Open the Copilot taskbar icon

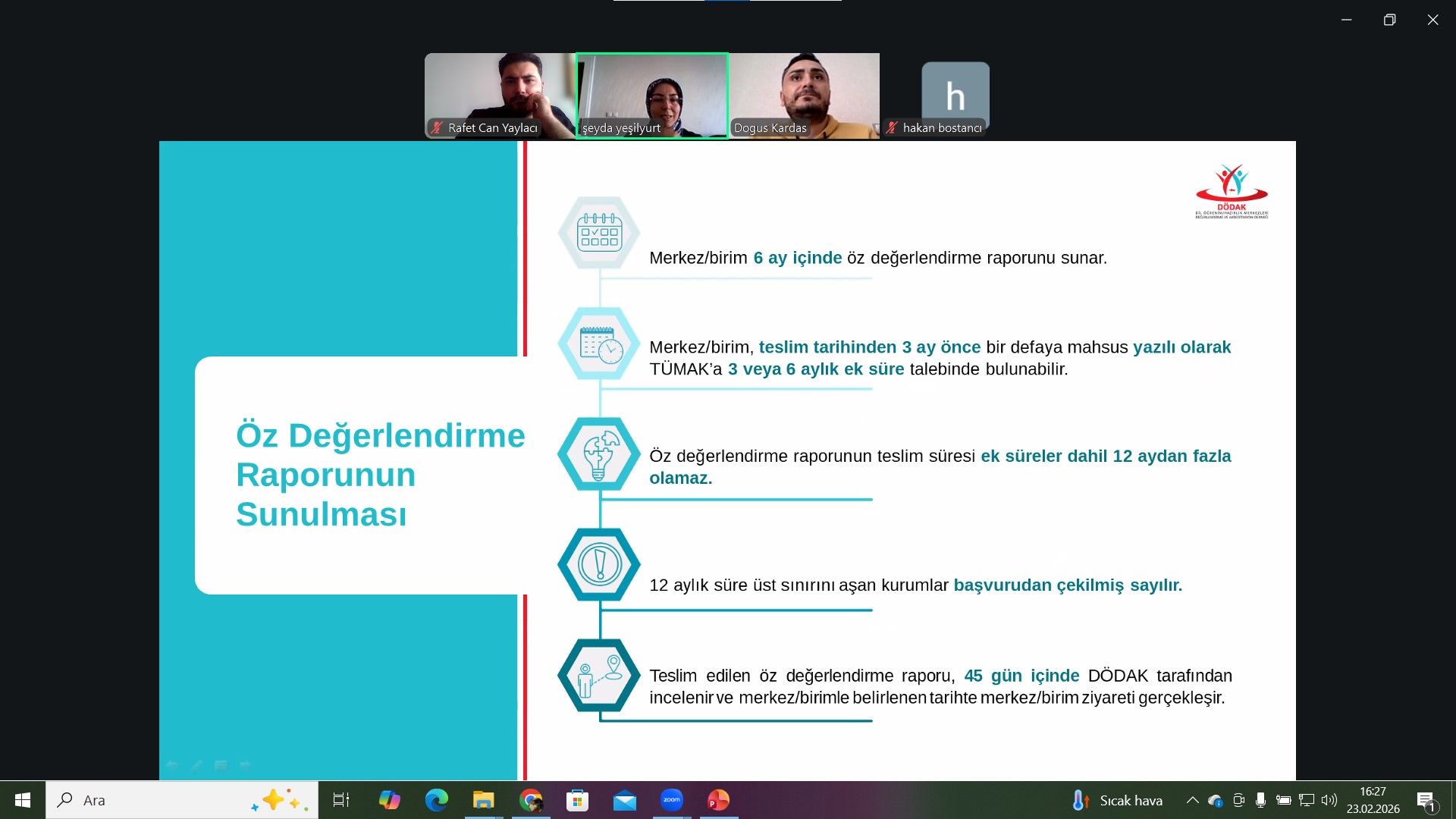point(389,800)
